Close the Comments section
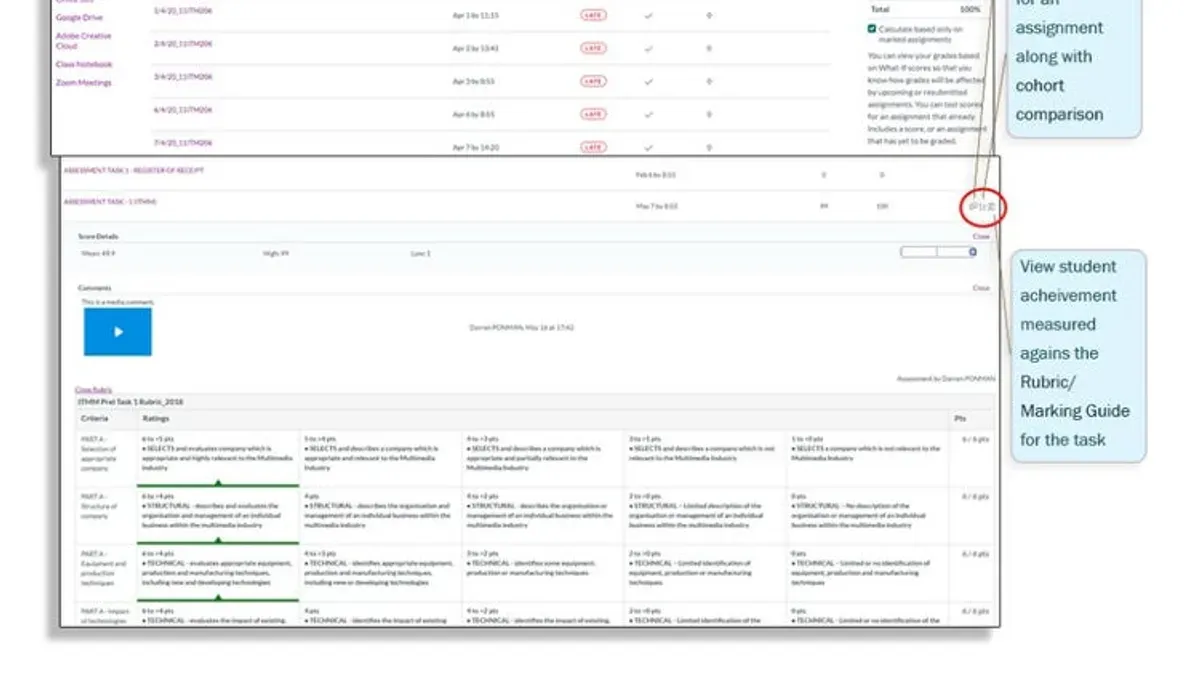Viewport: 1200px width, 675px height. pos(981,288)
